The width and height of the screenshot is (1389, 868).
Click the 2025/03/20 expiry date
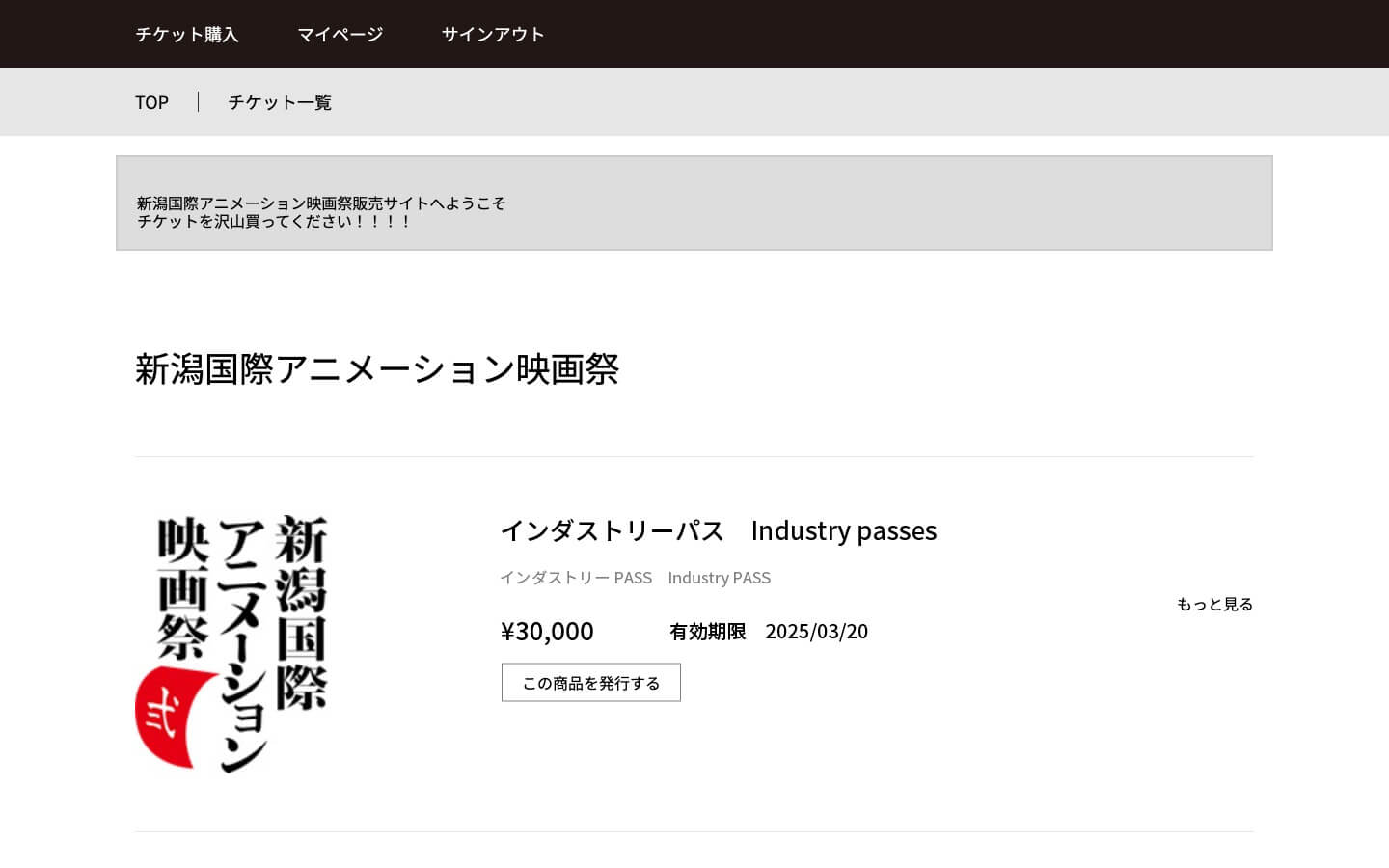coord(816,632)
